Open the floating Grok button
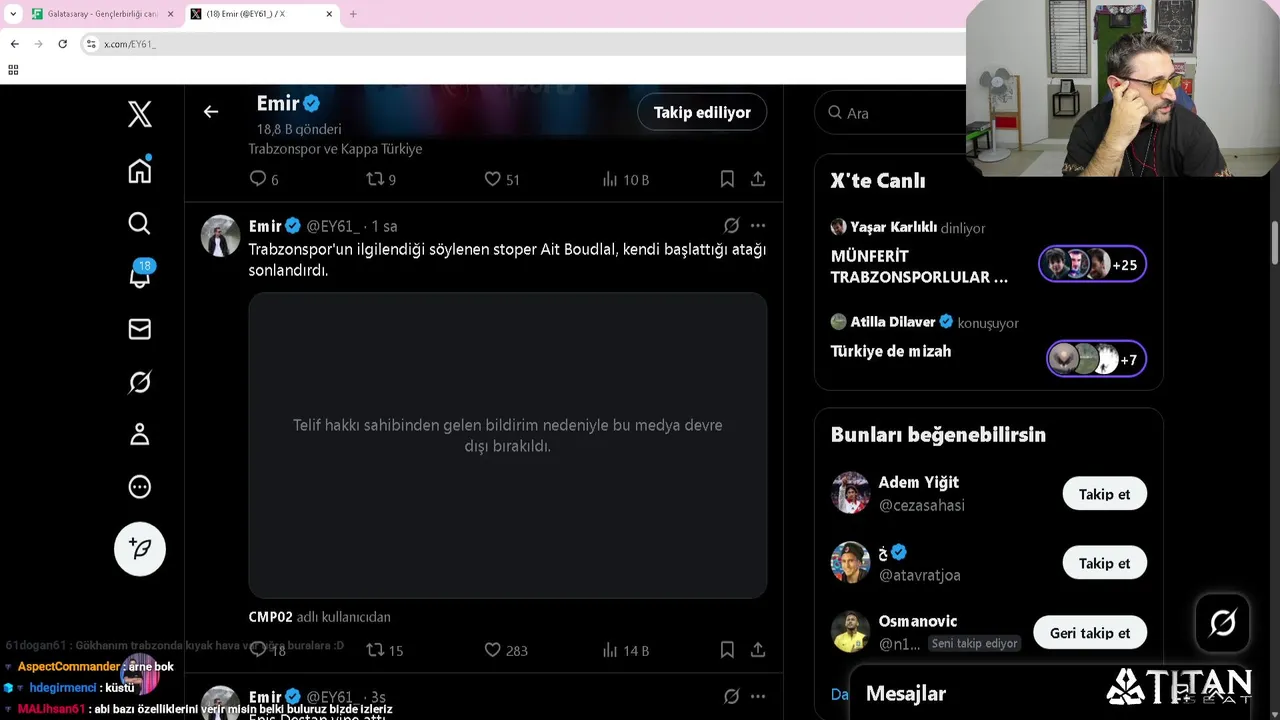This screenshot has height=720, width=1280. click(1222, 623)
